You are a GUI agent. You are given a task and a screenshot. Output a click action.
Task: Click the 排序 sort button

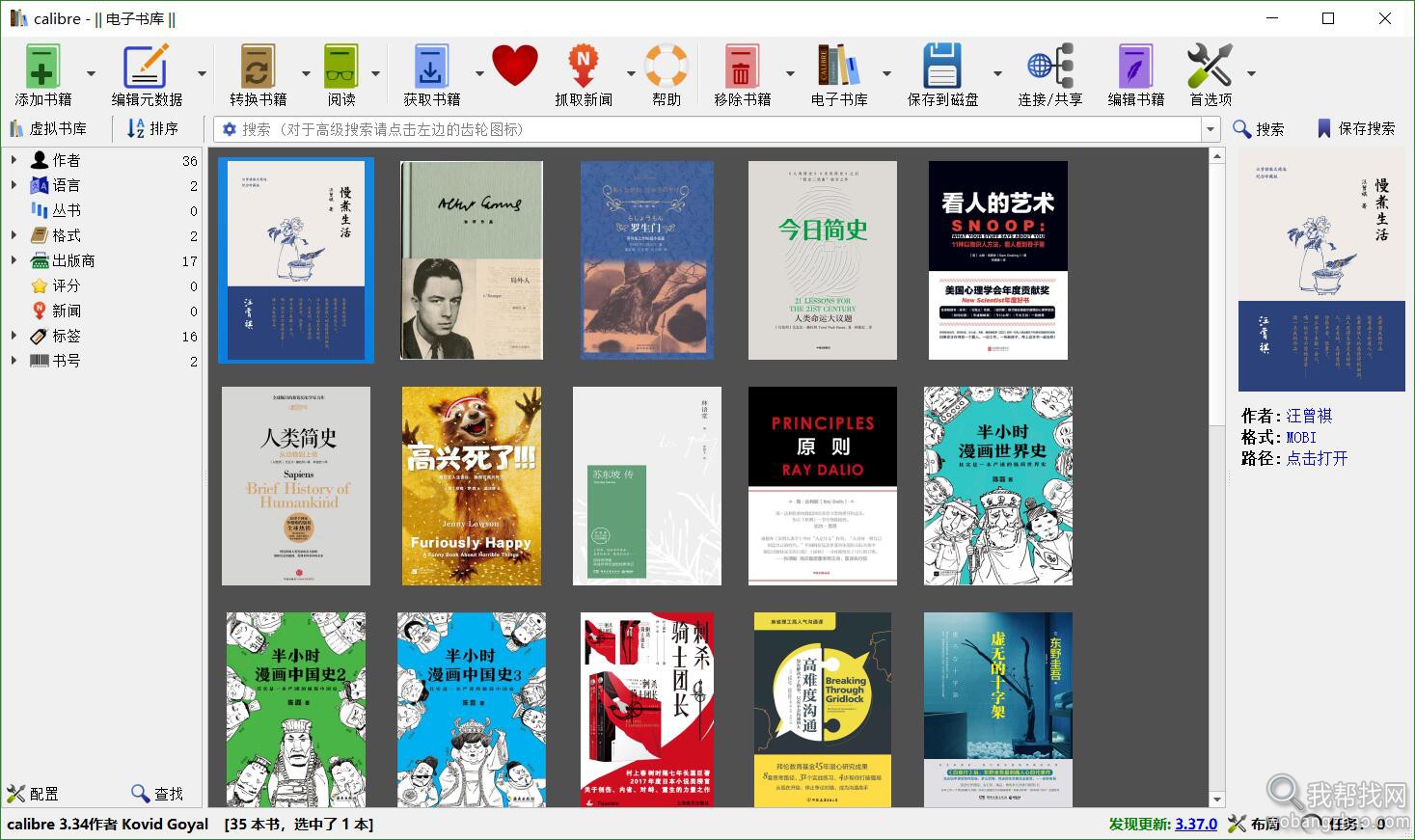coord(153,128)
